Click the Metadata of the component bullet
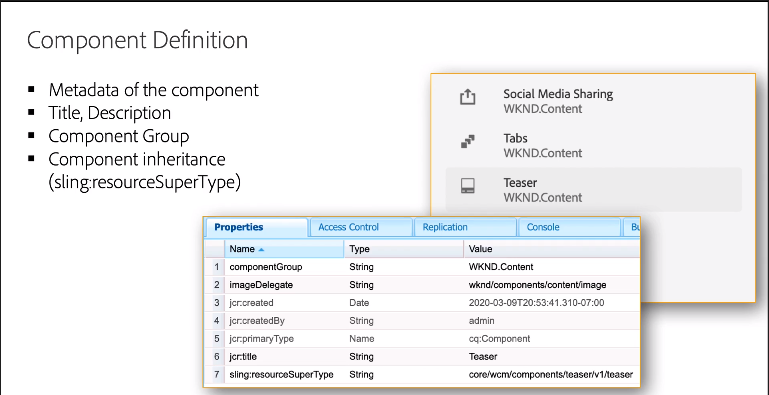Image resolution: width=769 pixels, height=395 pixels. (x=154, y=90)
